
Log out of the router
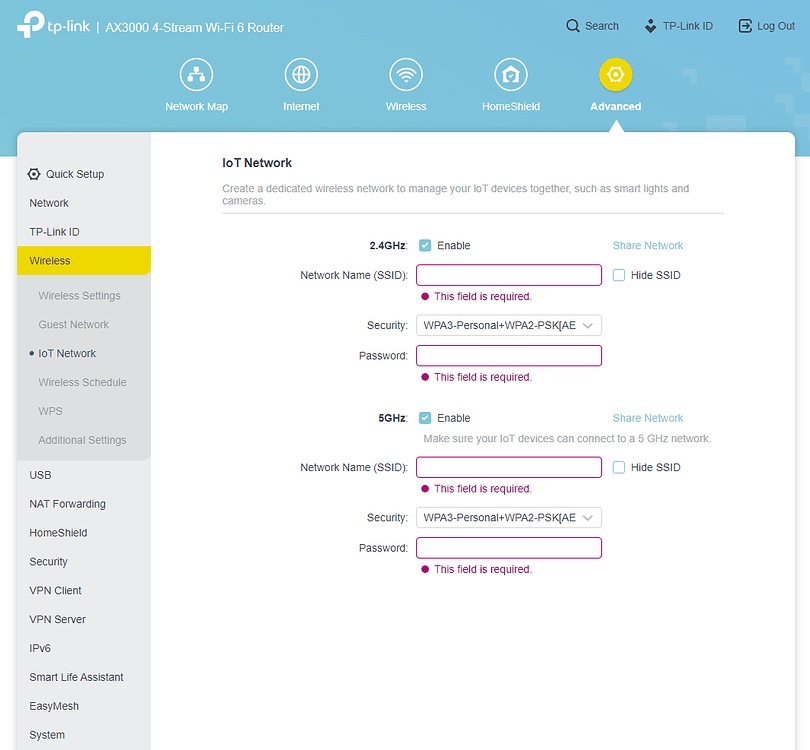coord(766,25)
